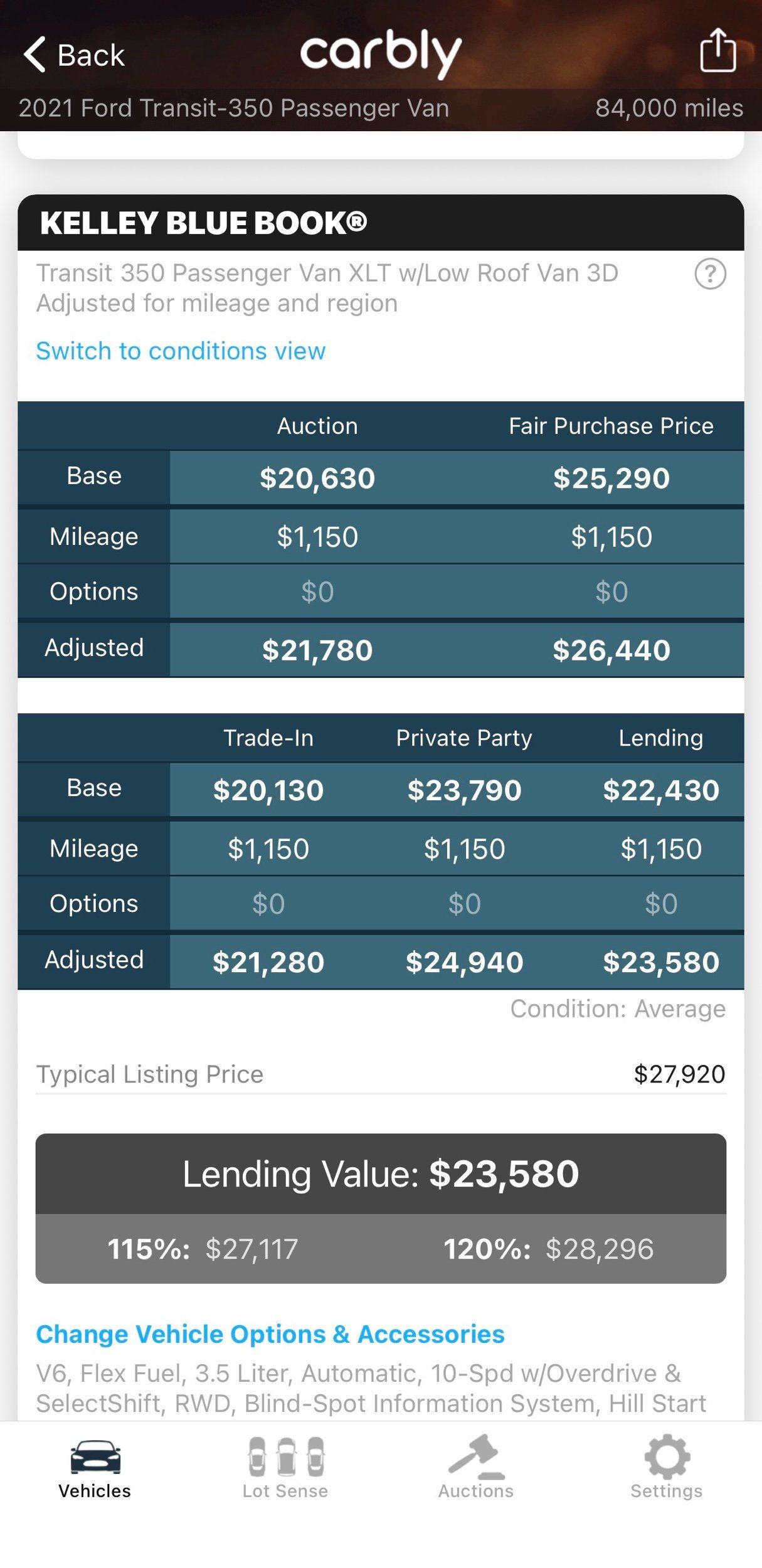Tap the adjusted Private Party value $24,940
Viewport: 762px width, 1568px height.
(465, 962)
